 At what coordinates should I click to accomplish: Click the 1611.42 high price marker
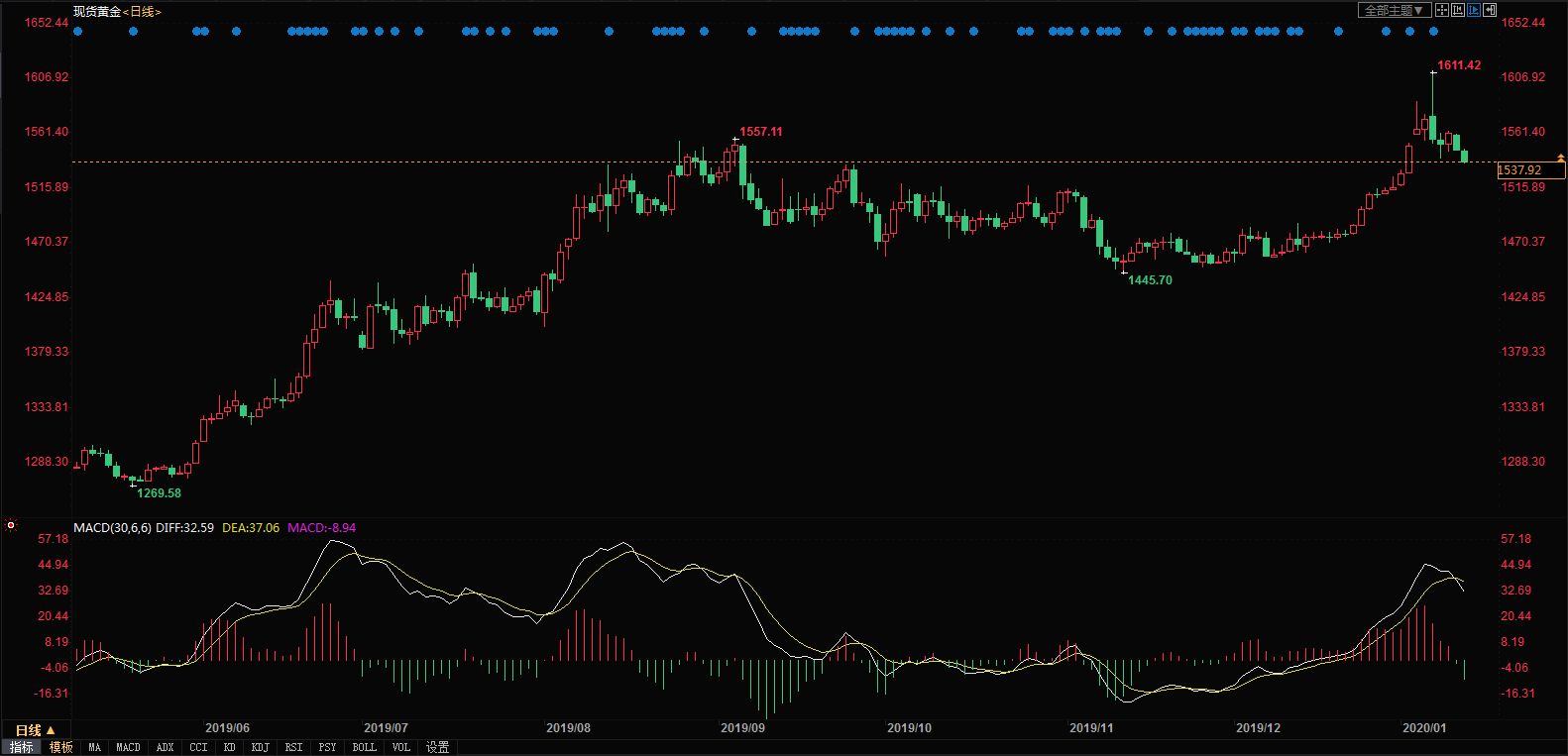coord(1459,65)
